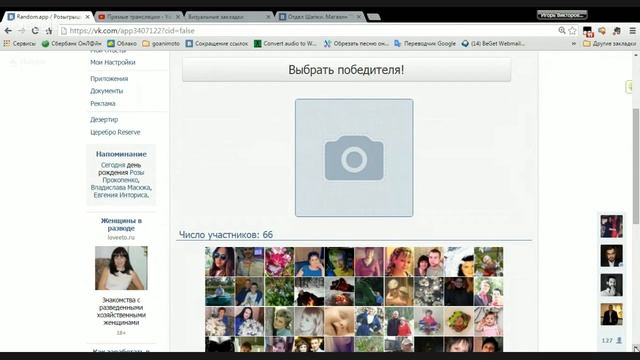This screenshot has width=640, height=360.
Task: Click the pink flowers participant avatar
Action: (279, 262)
